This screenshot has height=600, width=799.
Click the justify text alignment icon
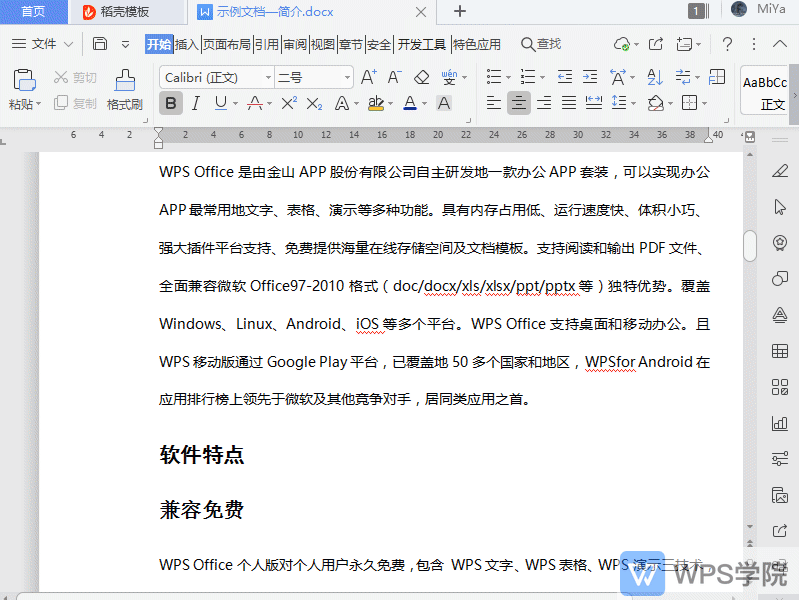569,103
